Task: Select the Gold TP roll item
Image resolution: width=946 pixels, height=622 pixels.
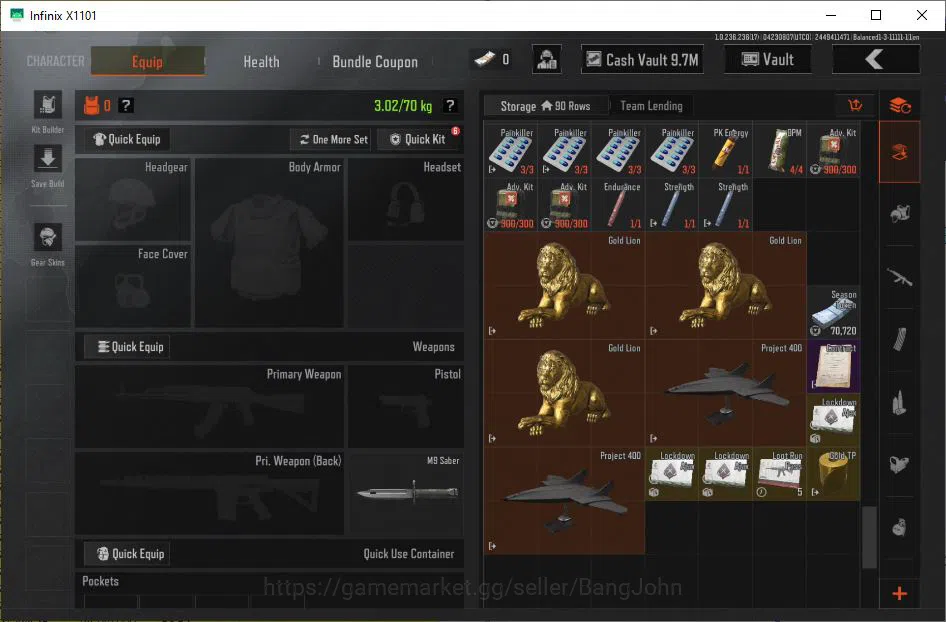Action: (833, 474)
